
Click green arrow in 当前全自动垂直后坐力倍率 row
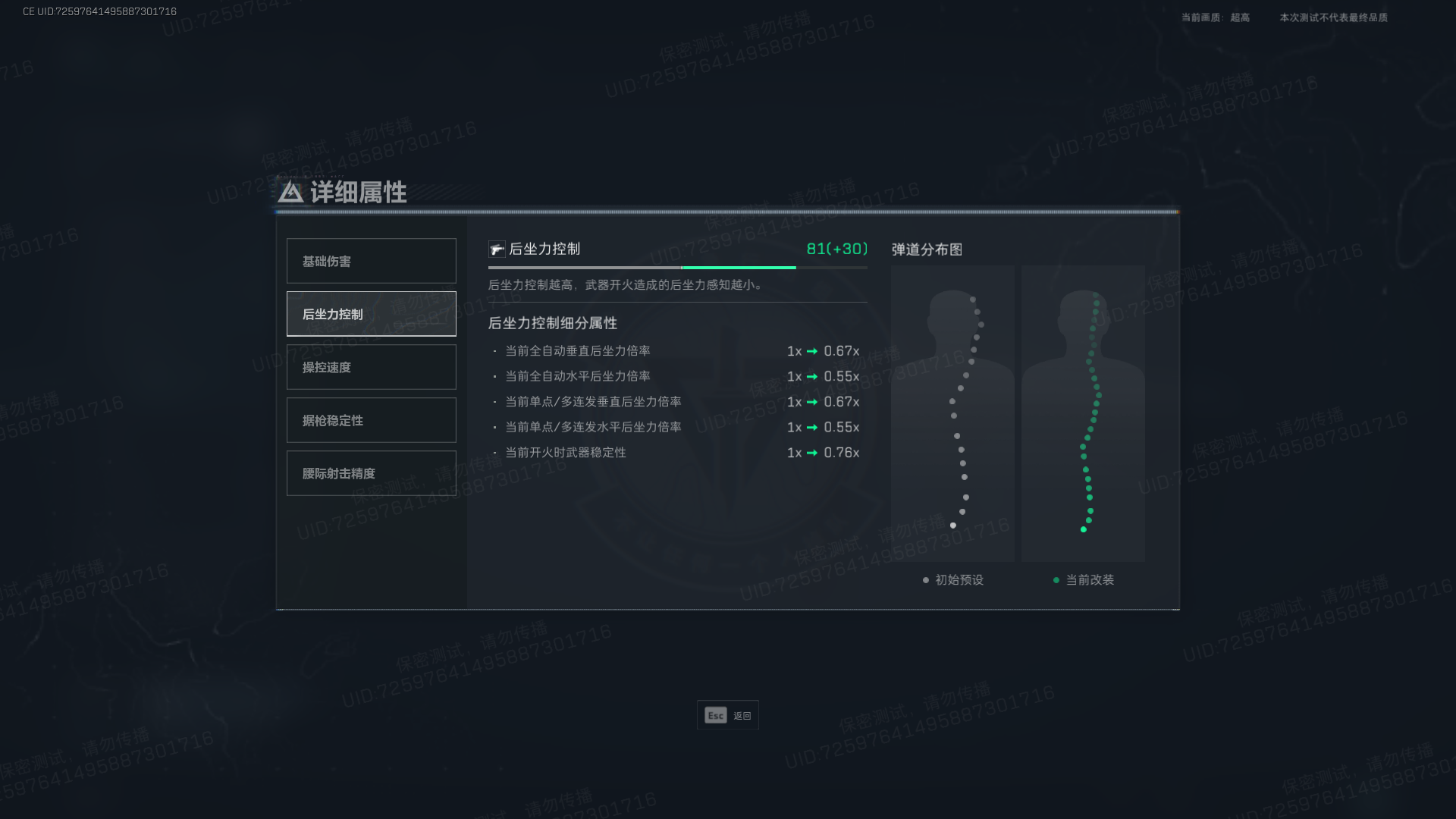[812, 351]
